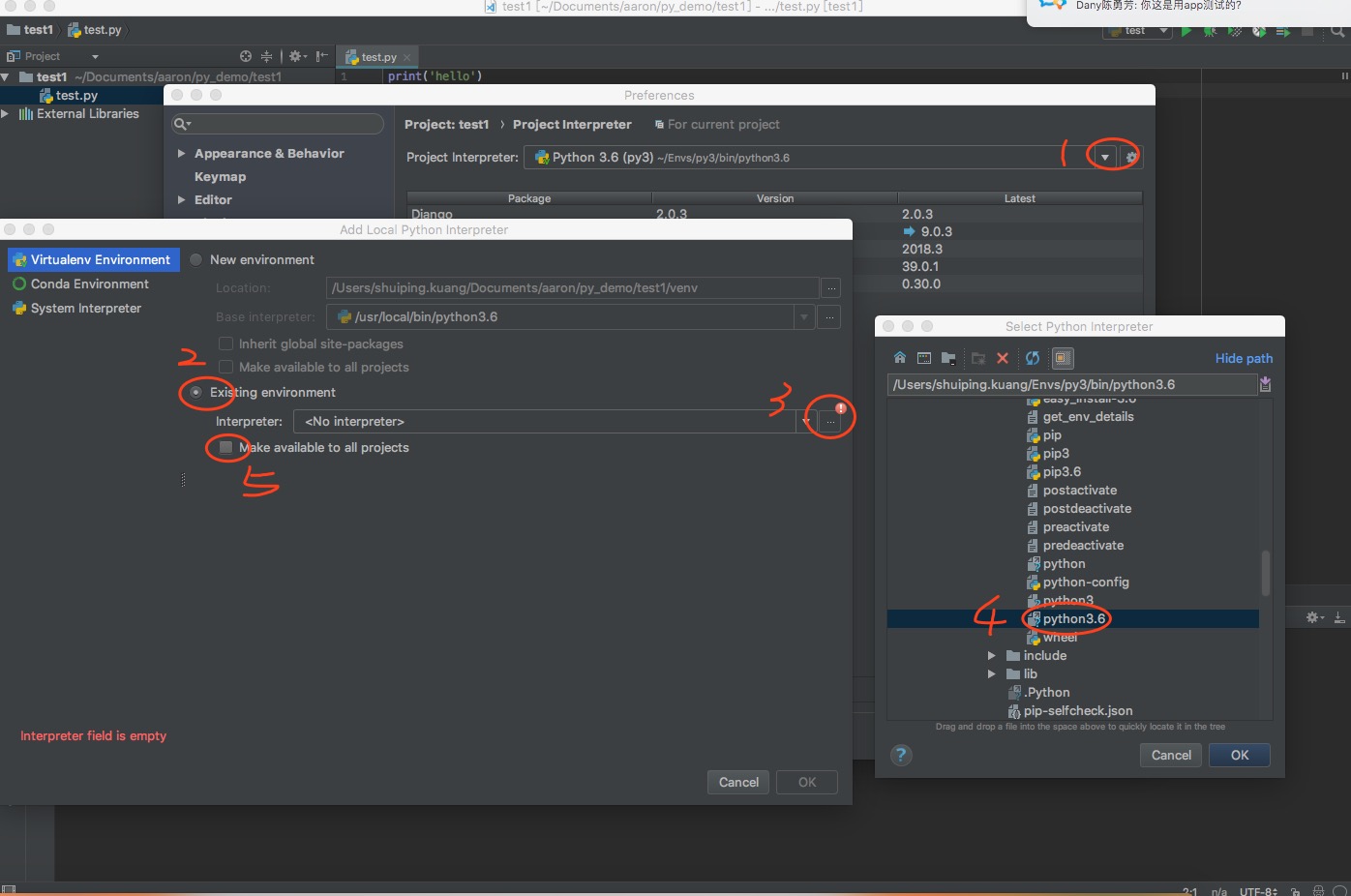Toggle Inherit global site-packages checkbox
Screen dimensions: 1351x896
point(225,343)
